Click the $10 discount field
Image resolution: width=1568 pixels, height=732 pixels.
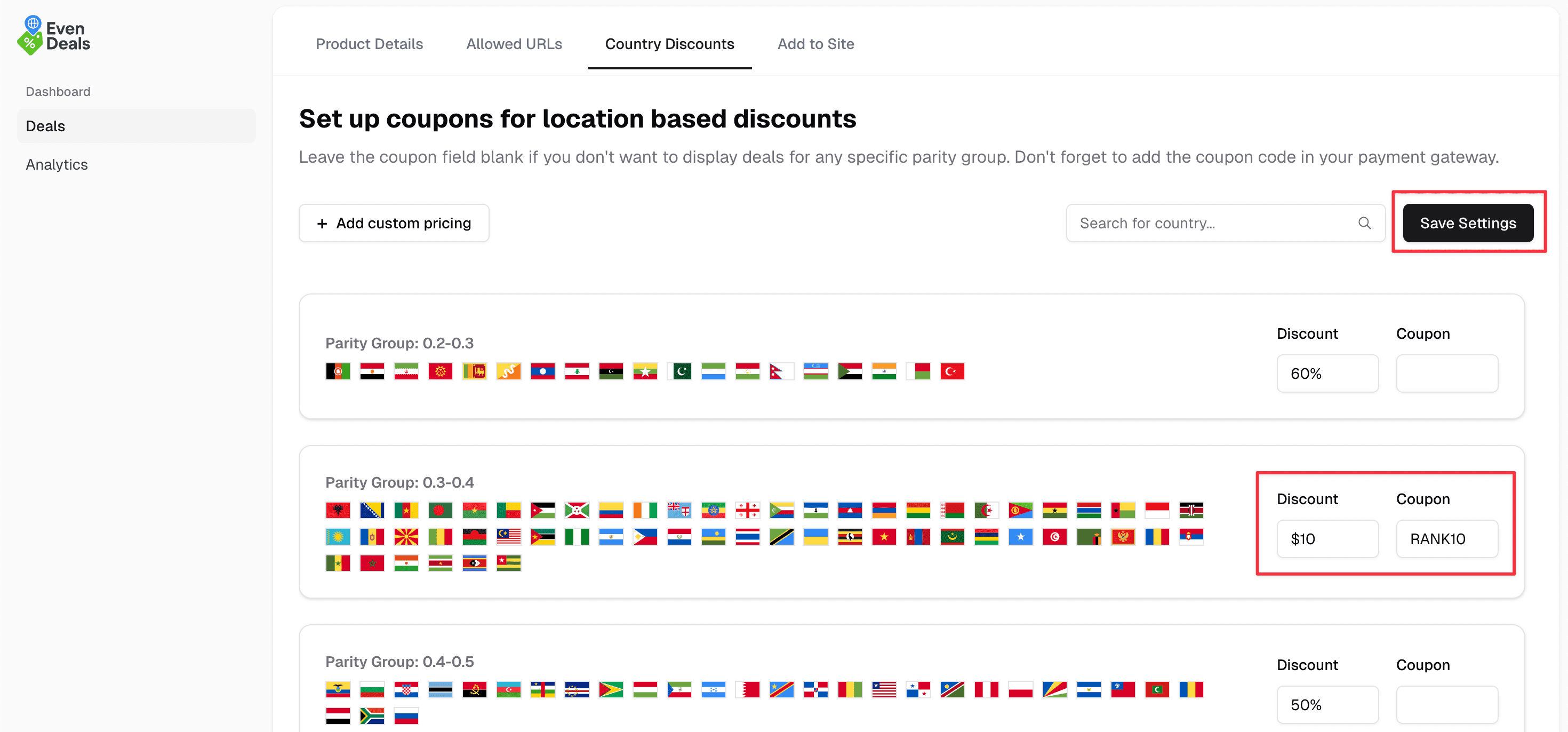tap(1327, 539)
